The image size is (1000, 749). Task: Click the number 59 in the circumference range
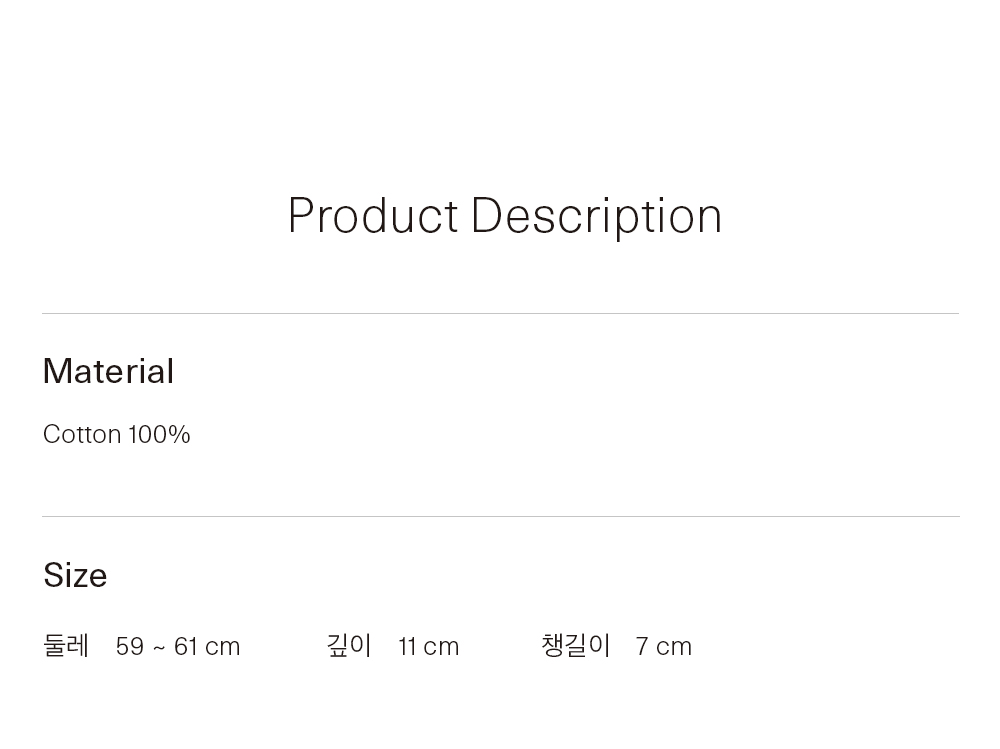click(130, 646)
